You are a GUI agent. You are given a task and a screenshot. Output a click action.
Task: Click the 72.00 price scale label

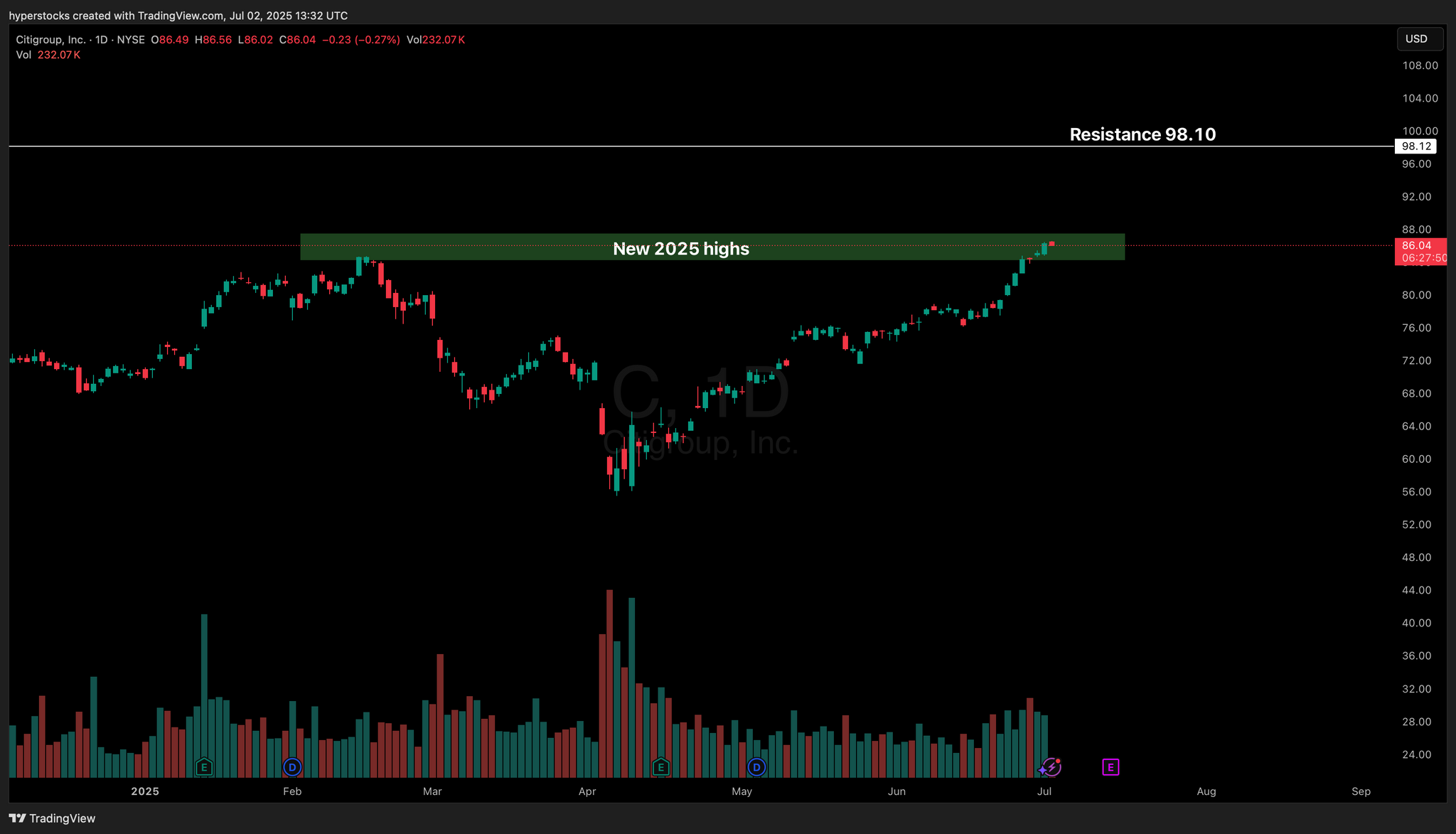1416,360
